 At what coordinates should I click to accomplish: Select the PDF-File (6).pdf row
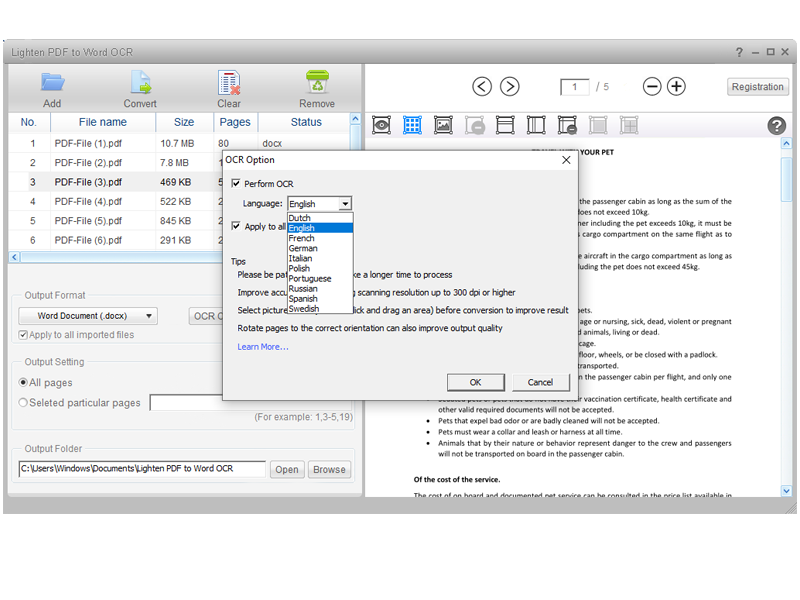pos(116,240)
